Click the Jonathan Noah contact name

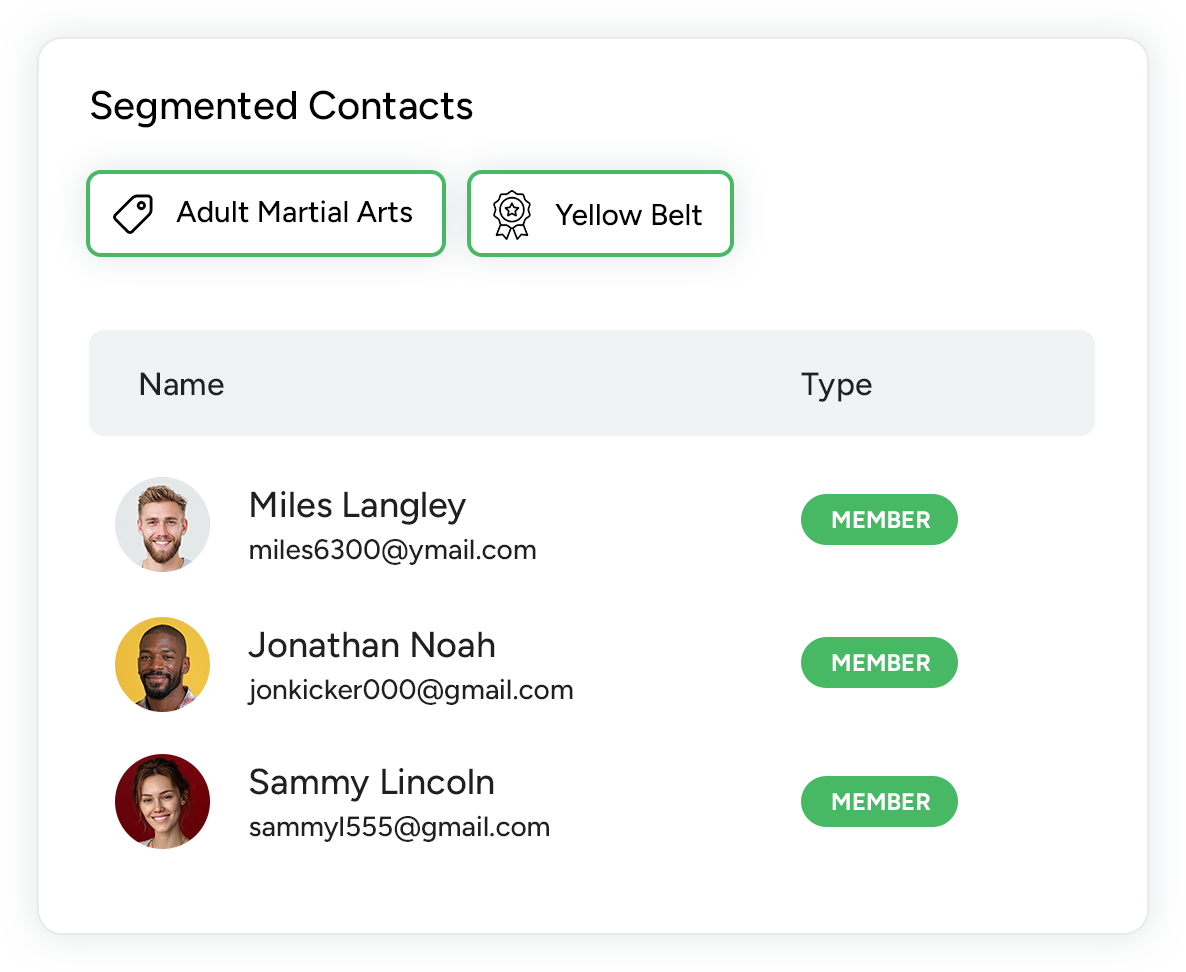(372, 646)
